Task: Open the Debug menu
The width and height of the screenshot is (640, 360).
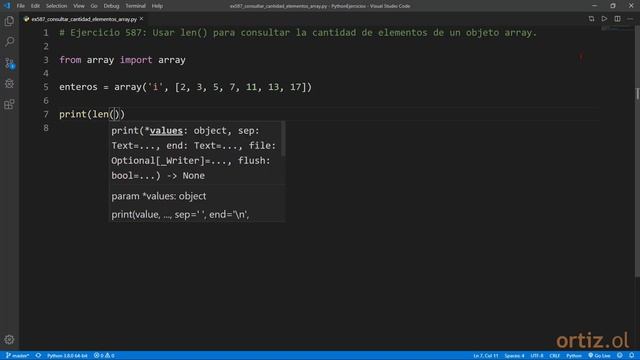Action: click(111, 6)
